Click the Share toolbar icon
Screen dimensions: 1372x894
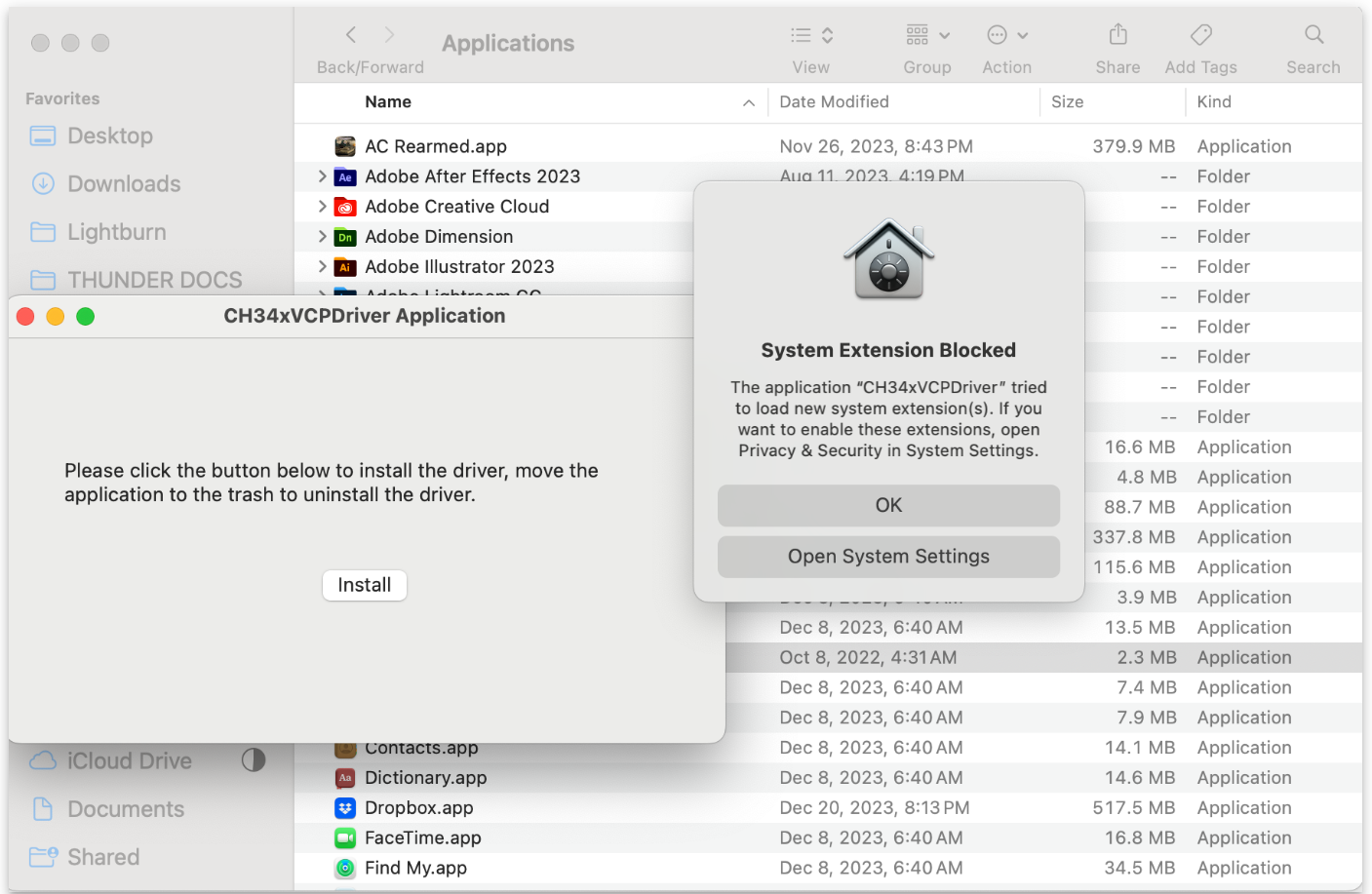[1117, 36]
